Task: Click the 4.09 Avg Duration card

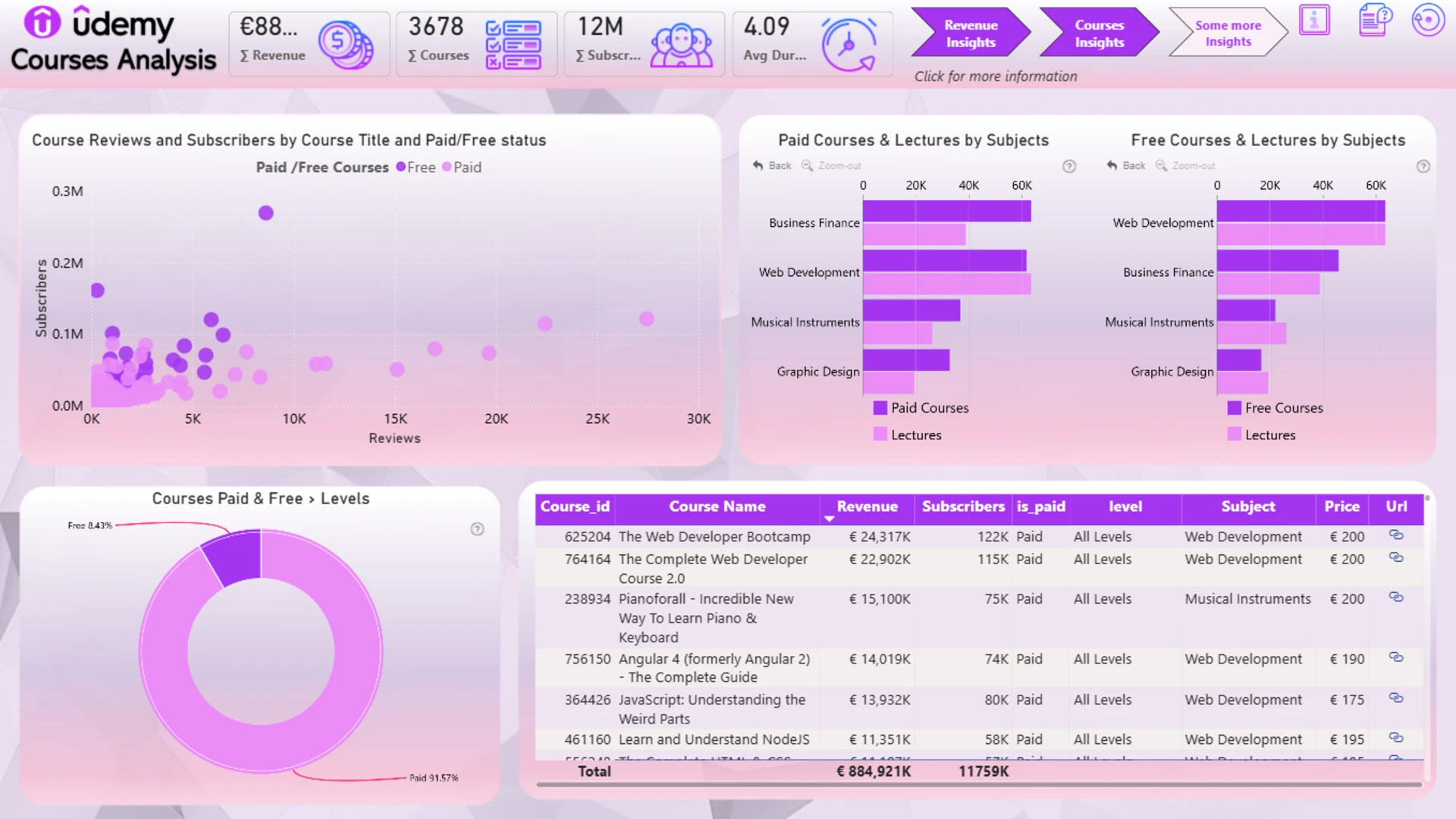Action: 812,44
